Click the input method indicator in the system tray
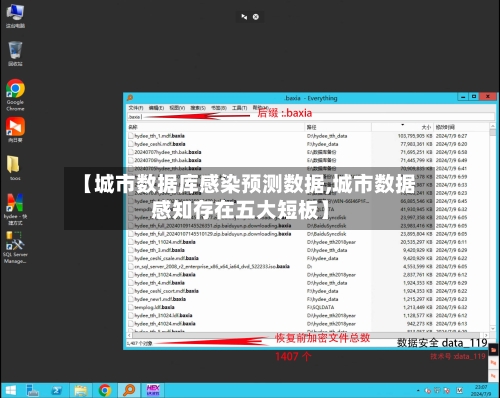Screen dimensions: 500x398 point(459,390)
